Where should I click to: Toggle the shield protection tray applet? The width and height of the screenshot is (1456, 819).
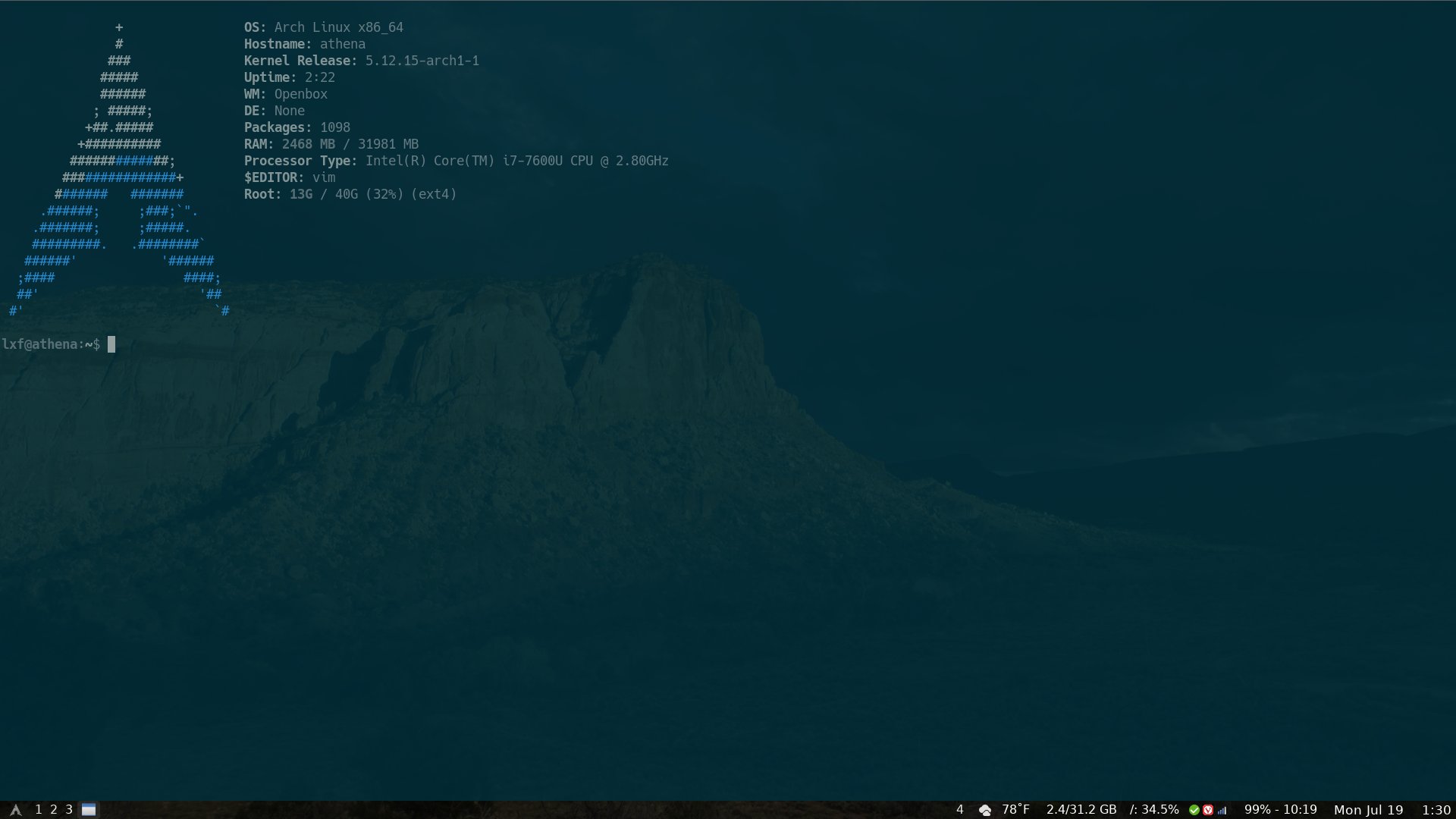point(1209,809)
